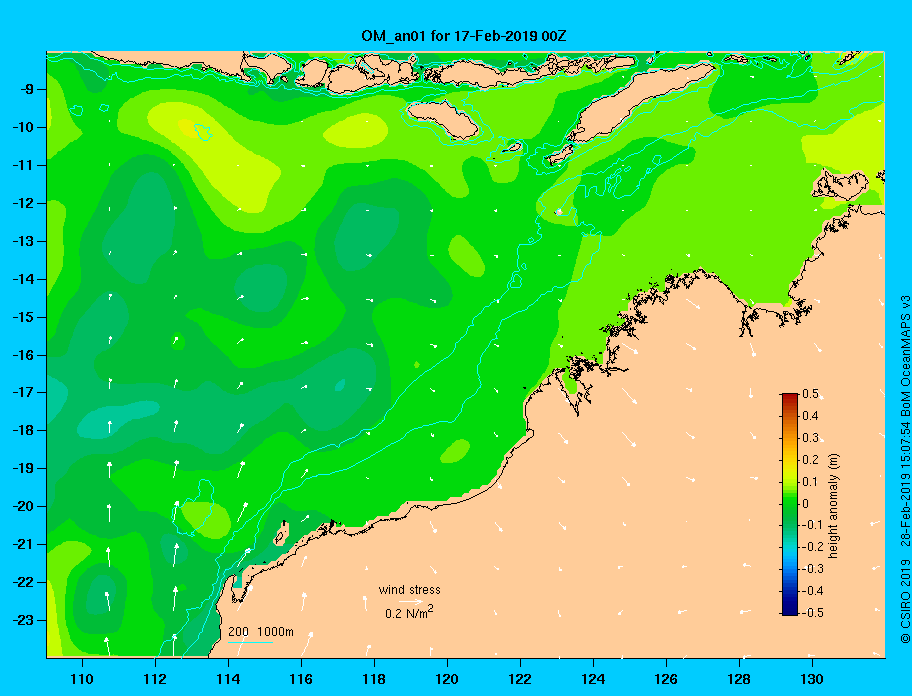
Task: Click longitude label 126
Action: 666,679
